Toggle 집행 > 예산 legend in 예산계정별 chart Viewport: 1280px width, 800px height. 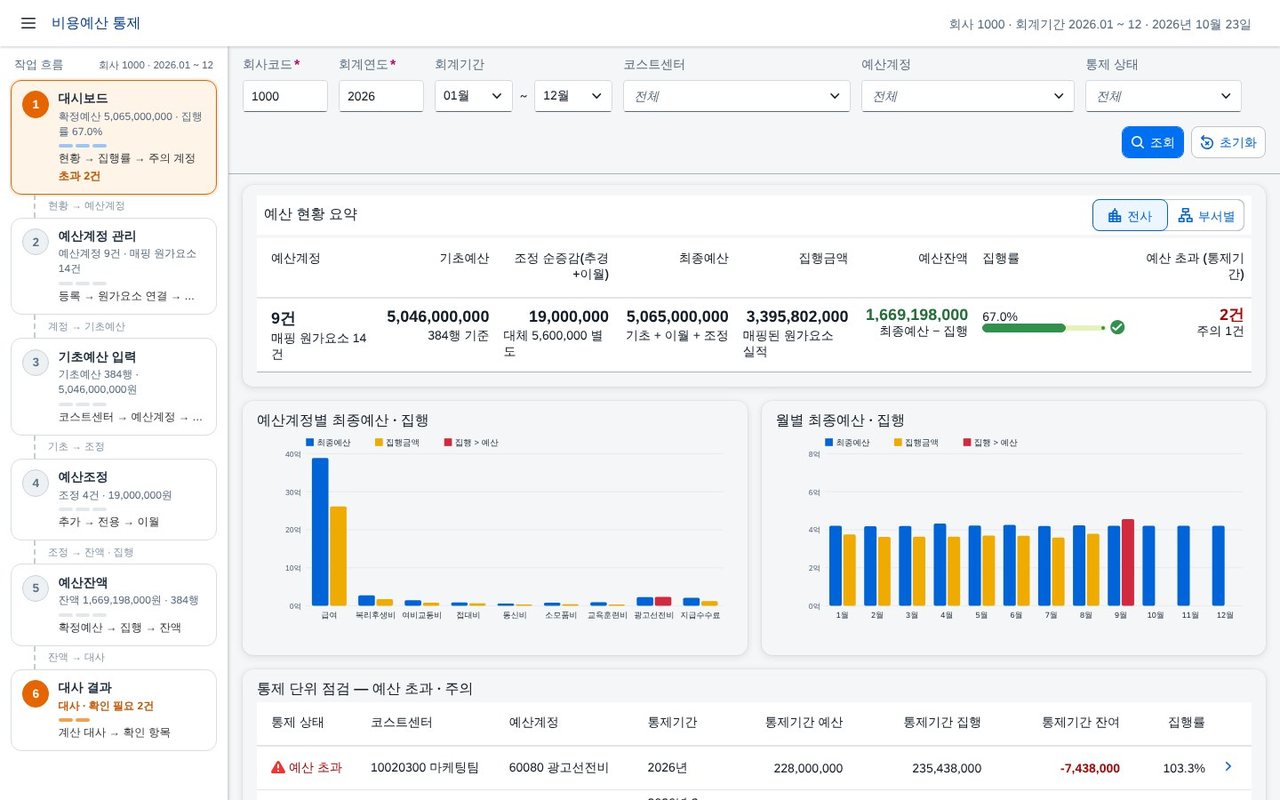pyautogui.click(x=471, y=442)
